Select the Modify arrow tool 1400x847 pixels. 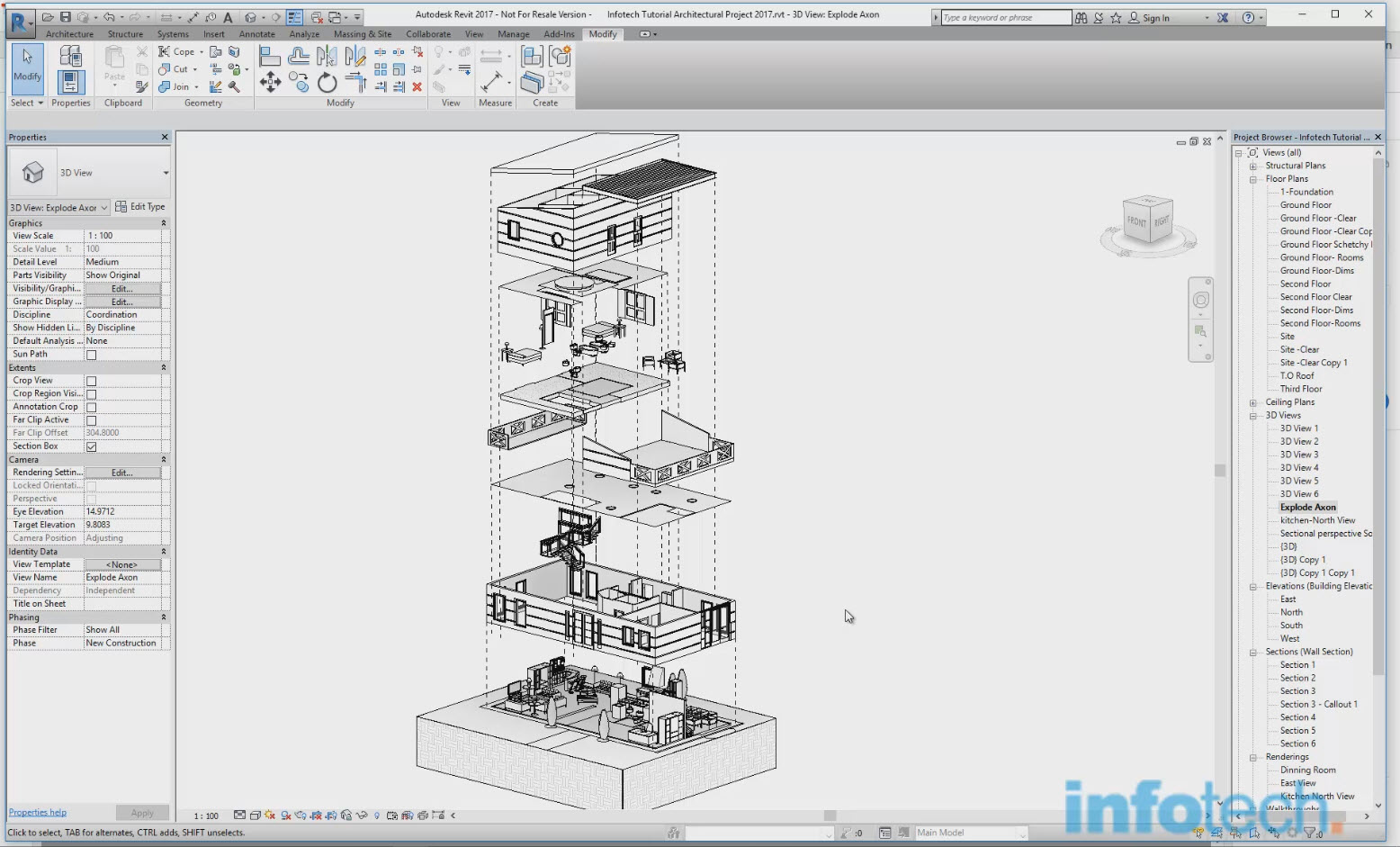(x=27, y=68)
